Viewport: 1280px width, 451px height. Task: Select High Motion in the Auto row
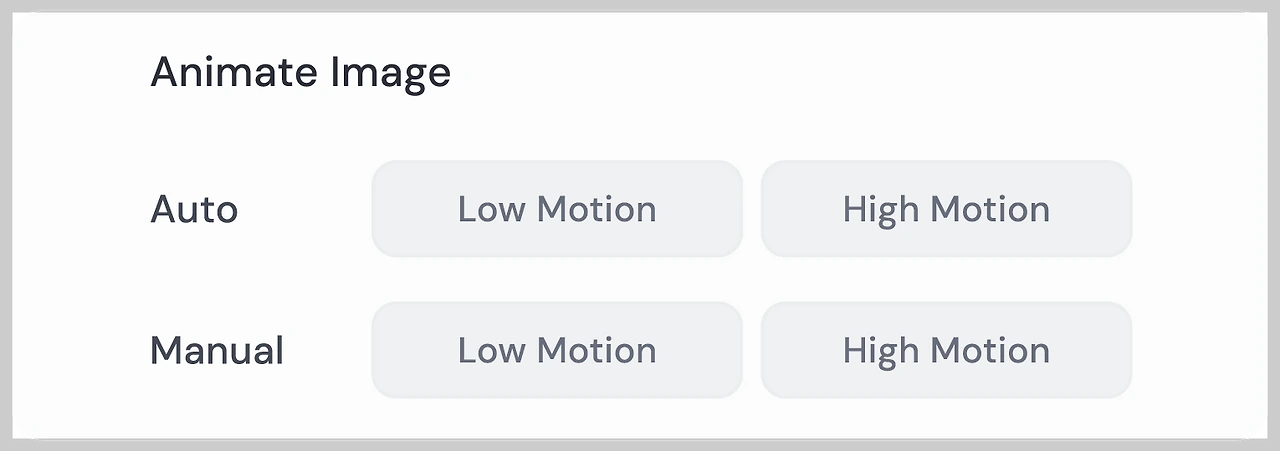point(946,209)
